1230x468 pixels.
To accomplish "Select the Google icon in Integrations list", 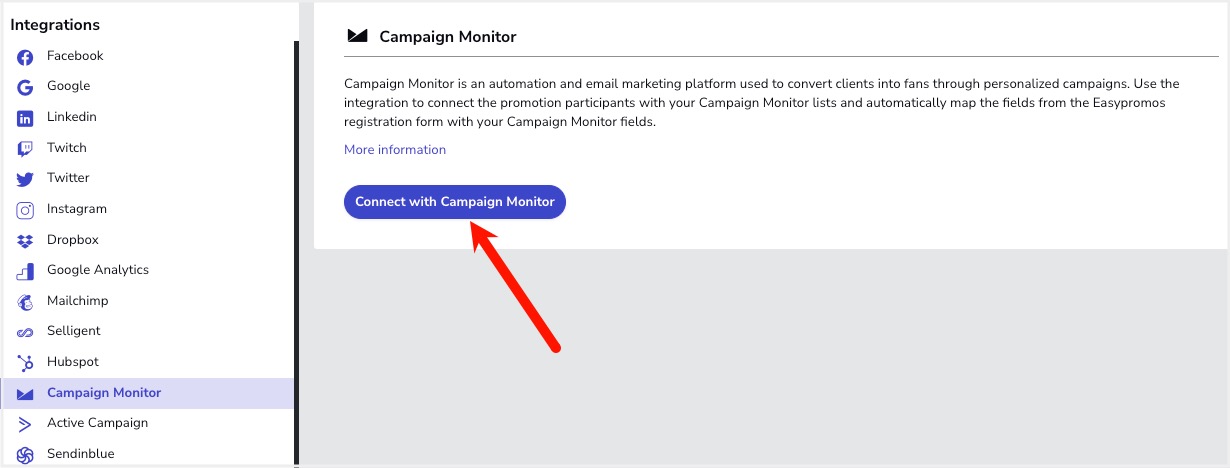I will click(x=25, y=87).
